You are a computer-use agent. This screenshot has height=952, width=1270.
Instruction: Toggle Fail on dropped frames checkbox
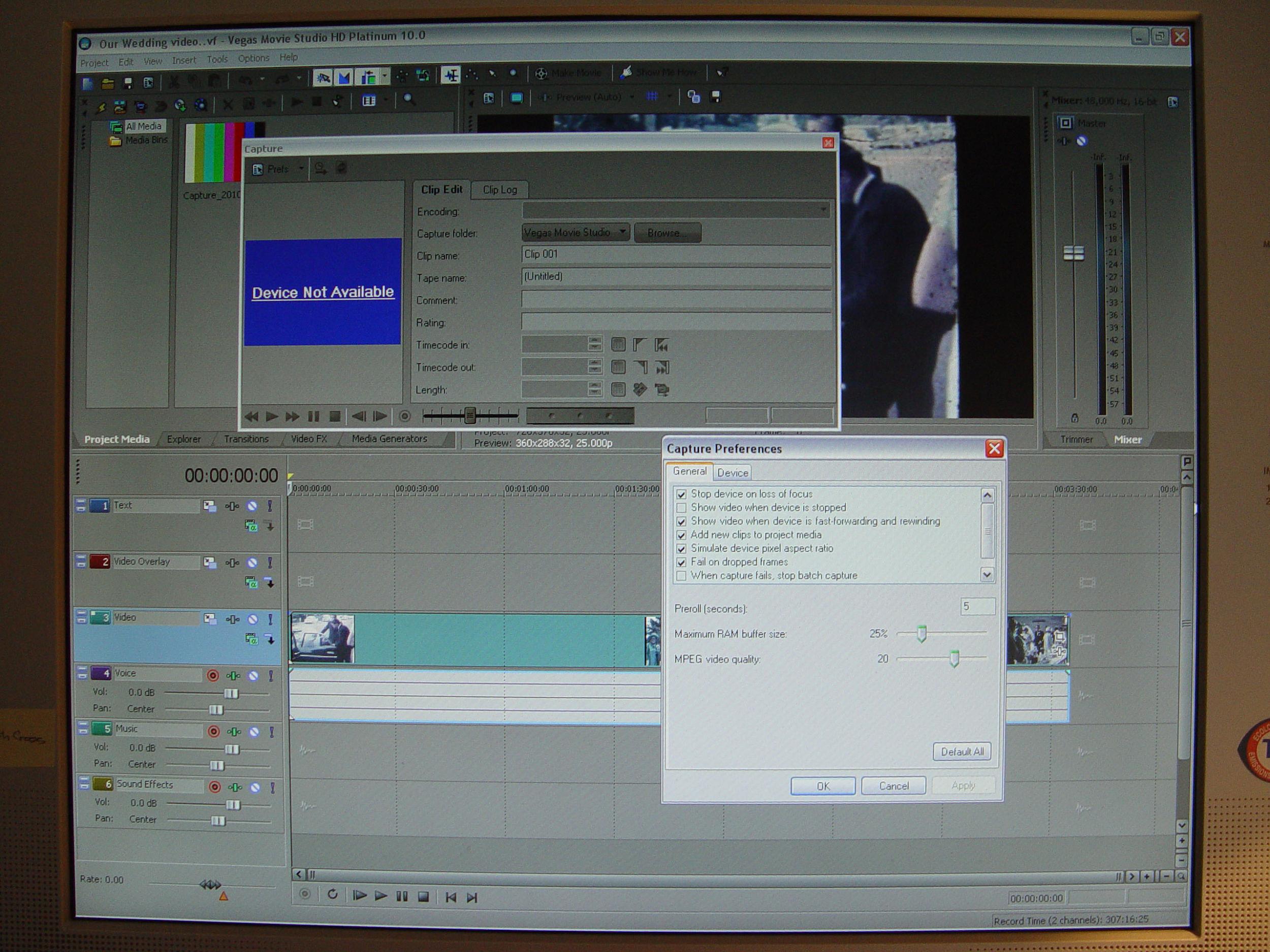point(681,563)
